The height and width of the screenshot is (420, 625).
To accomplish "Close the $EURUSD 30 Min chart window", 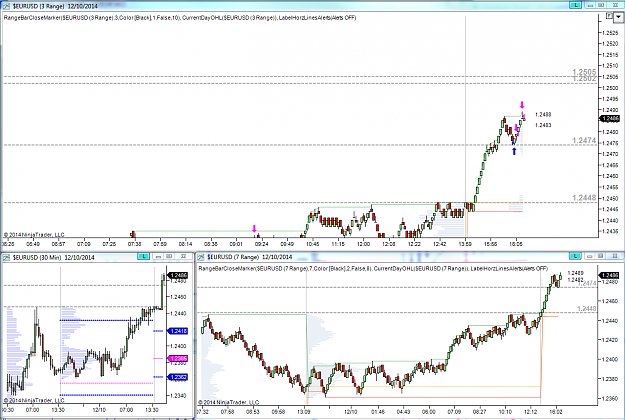I will pyautogui.click(x=183, y=257).
